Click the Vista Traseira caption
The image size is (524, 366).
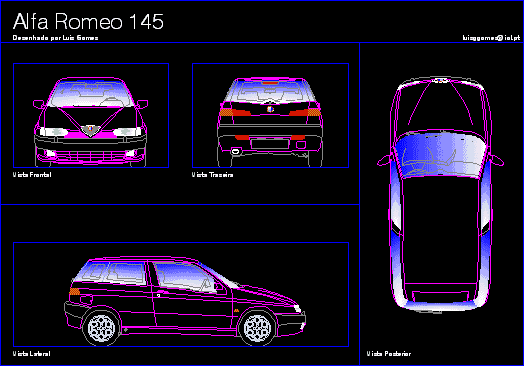[213, 175]
